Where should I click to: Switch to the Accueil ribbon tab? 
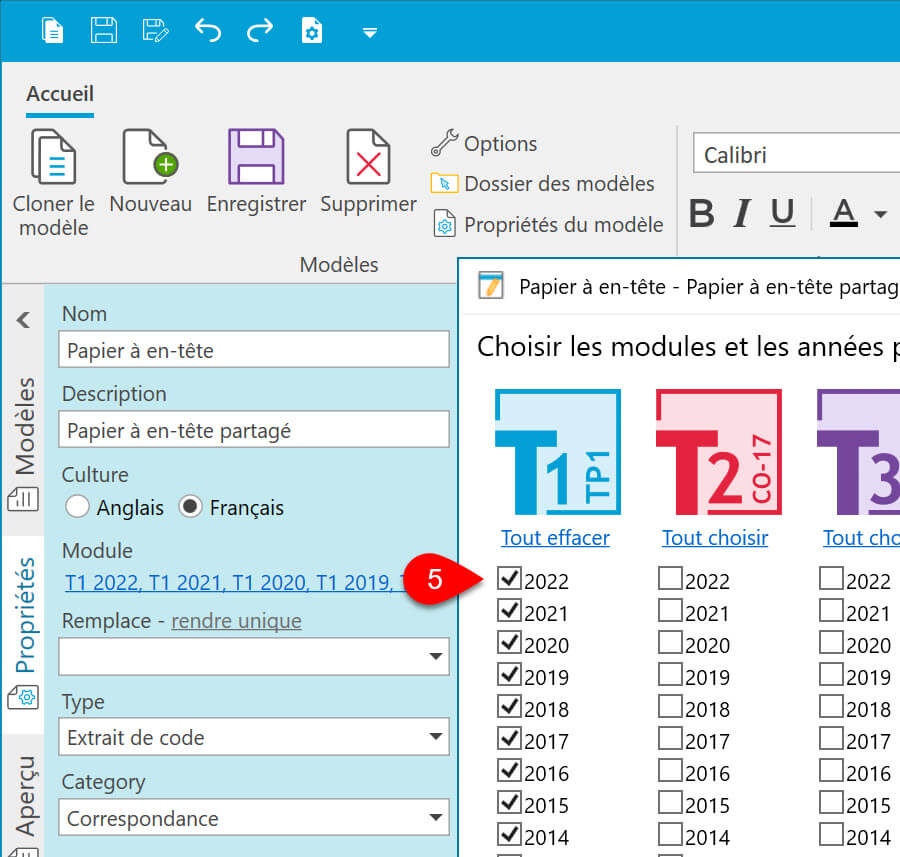(x=60, y=94)
